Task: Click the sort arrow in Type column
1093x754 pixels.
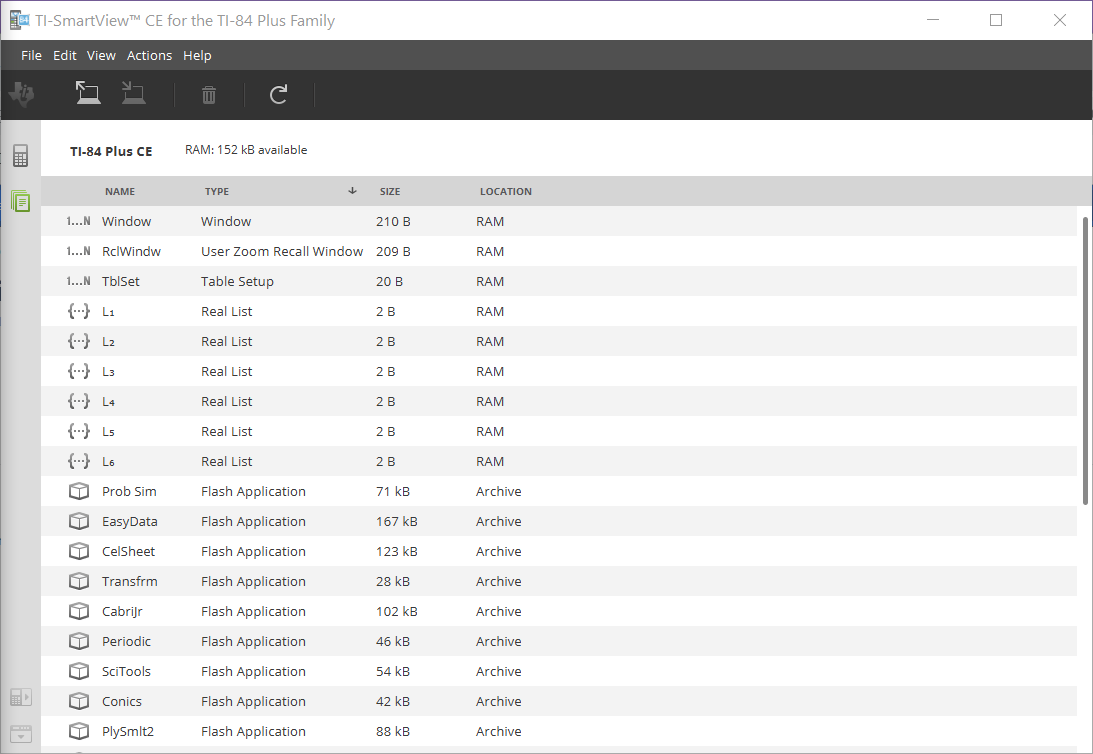Action: pyautogui.click(x=352, y=191)
